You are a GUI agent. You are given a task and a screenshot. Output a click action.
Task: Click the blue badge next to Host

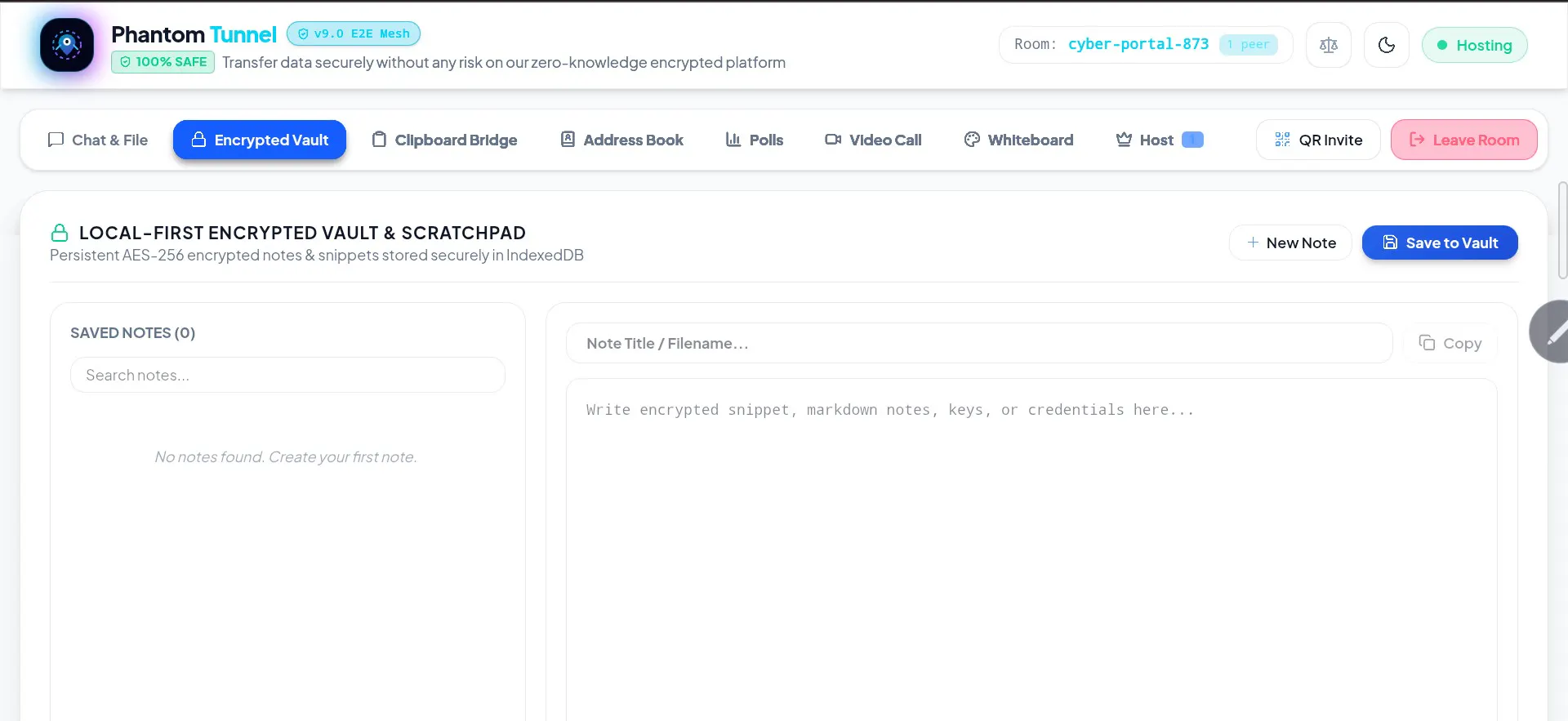coord(1192,140)
